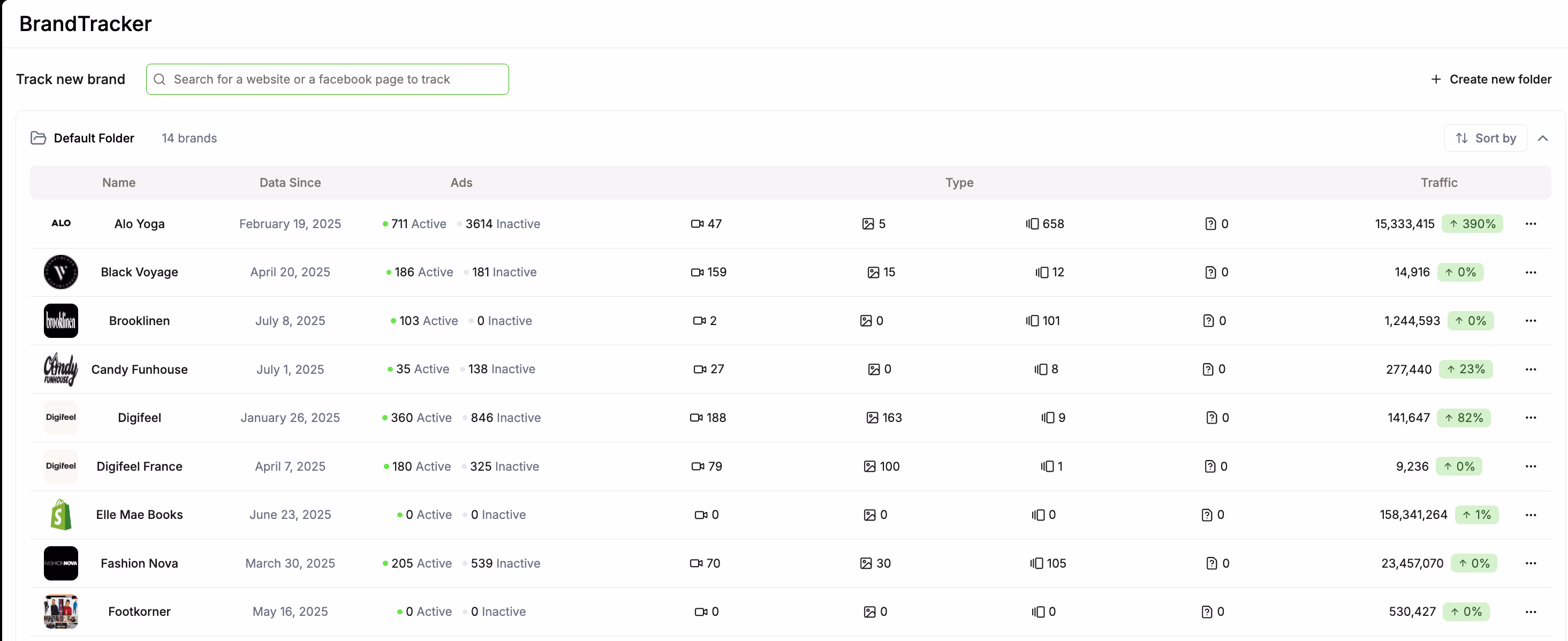This screenshot has height=641, width=1568.
Task: Click the 82% traffic growth badge
Action: tap(1463, 418)
